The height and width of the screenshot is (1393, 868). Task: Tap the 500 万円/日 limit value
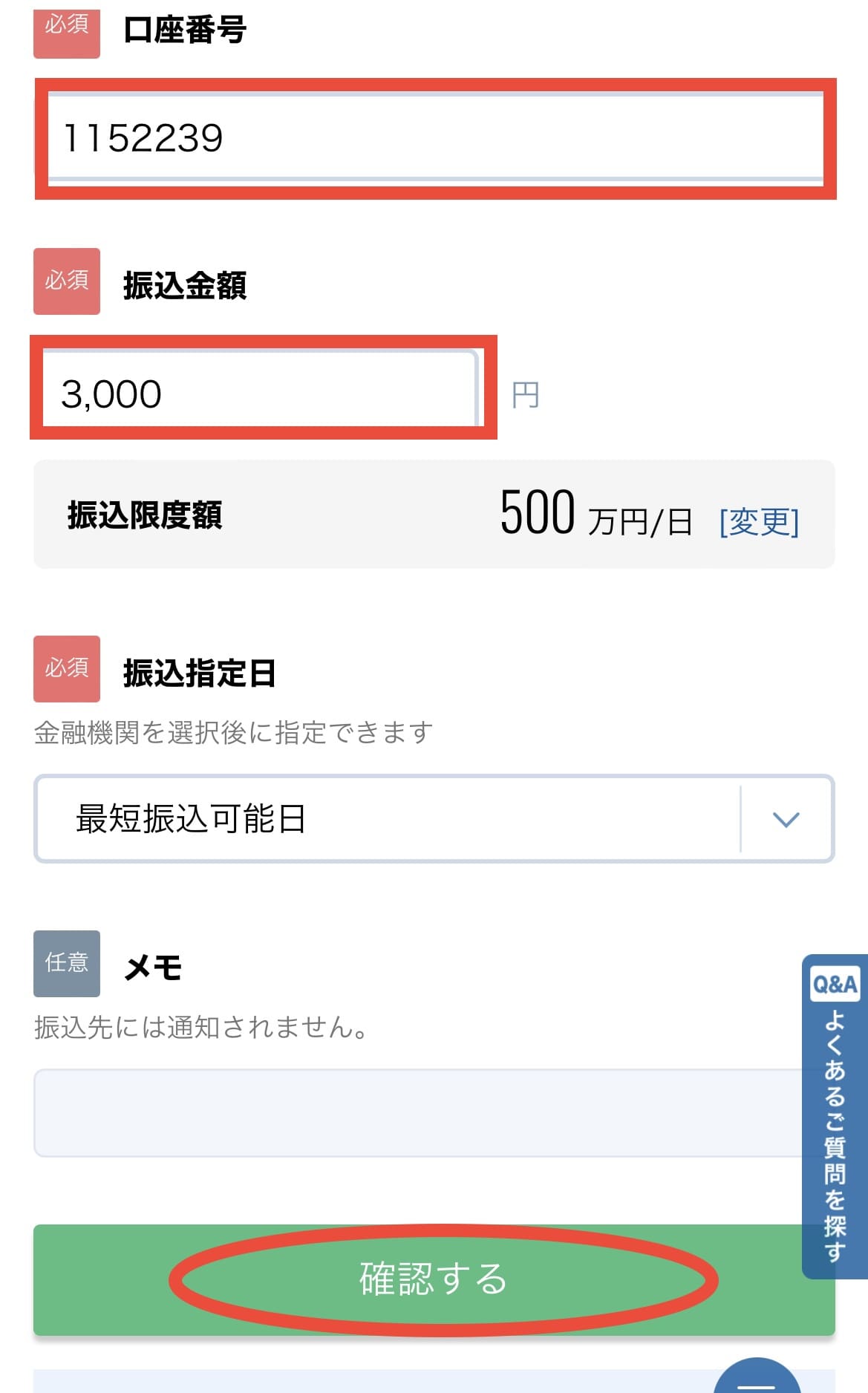click(x=596, y=514)
